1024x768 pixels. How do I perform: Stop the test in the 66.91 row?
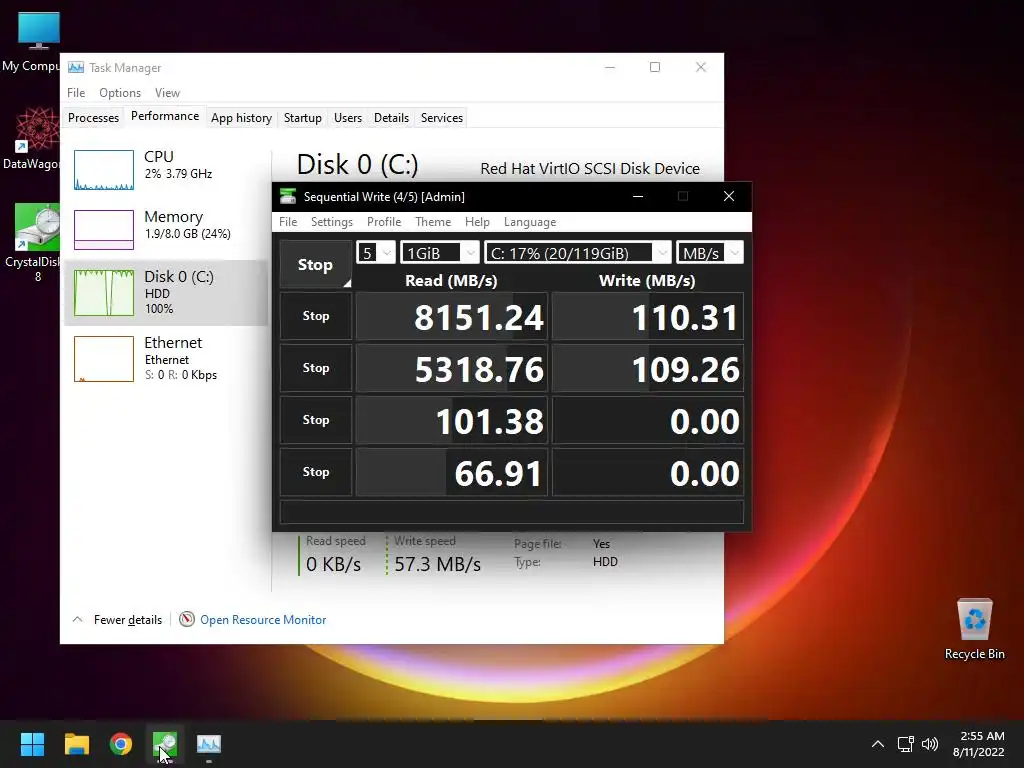pyautogui.click(x=316, y=472)
